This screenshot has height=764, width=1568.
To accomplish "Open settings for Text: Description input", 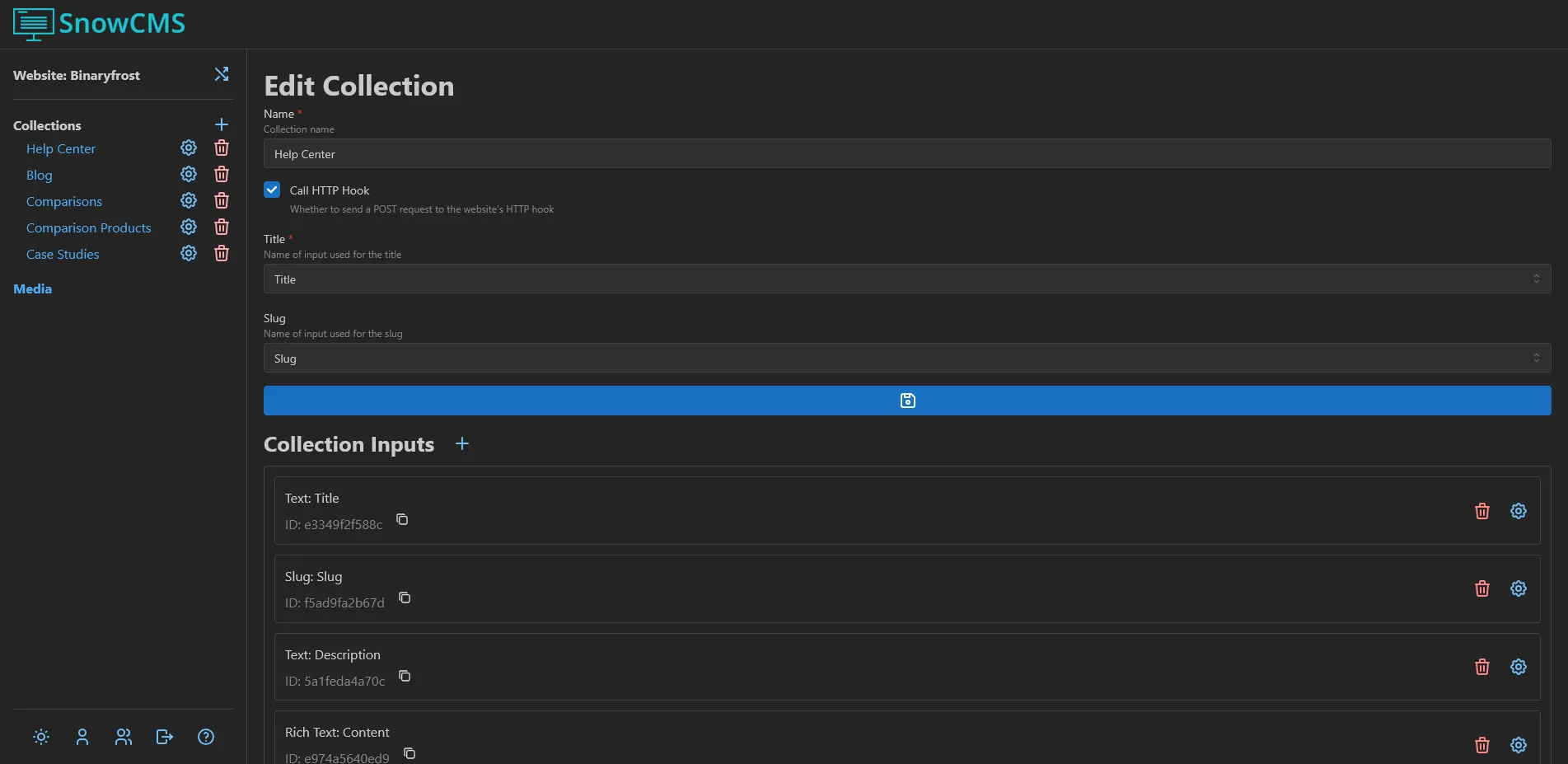I will coord(1519,667).
